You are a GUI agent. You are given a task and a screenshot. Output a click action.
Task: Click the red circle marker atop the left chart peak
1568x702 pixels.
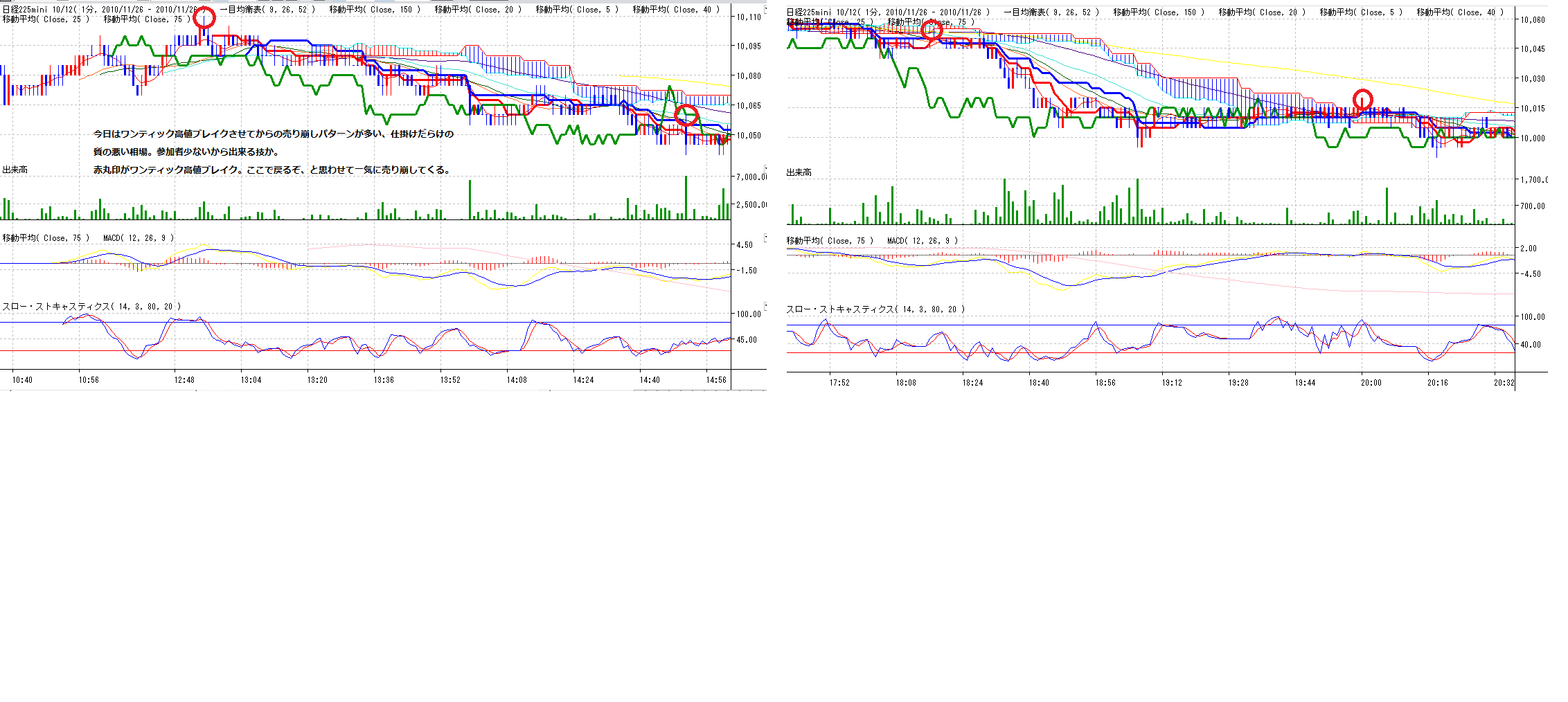coord(204,17)
